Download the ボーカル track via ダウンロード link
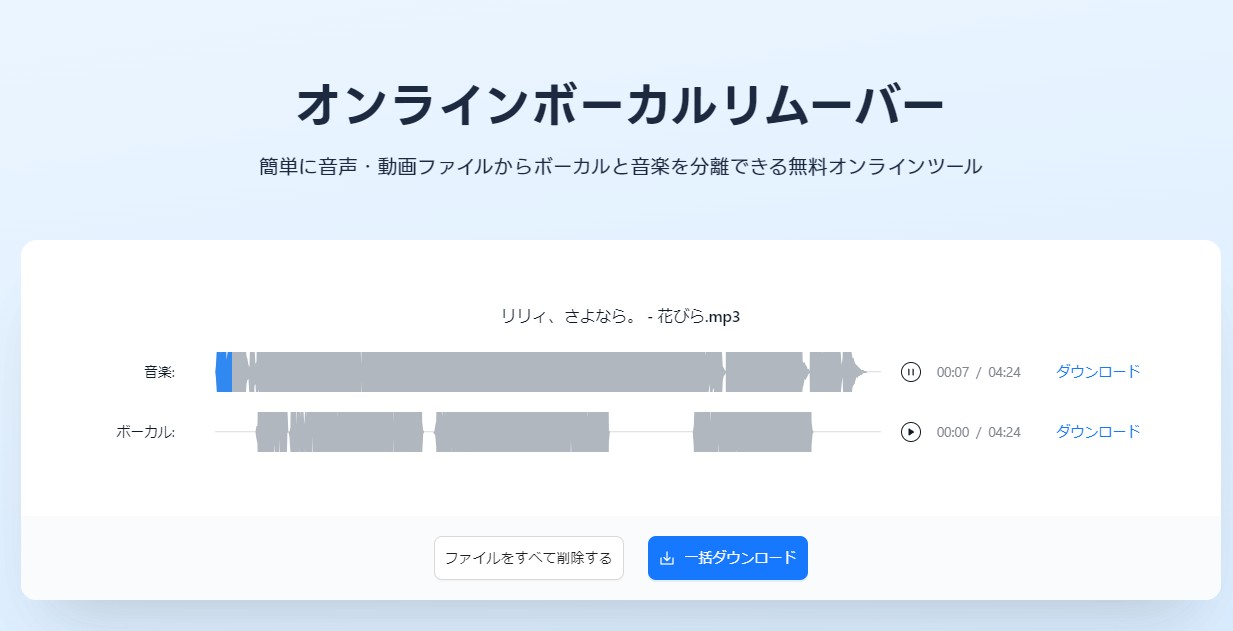 click(1097, 432)
